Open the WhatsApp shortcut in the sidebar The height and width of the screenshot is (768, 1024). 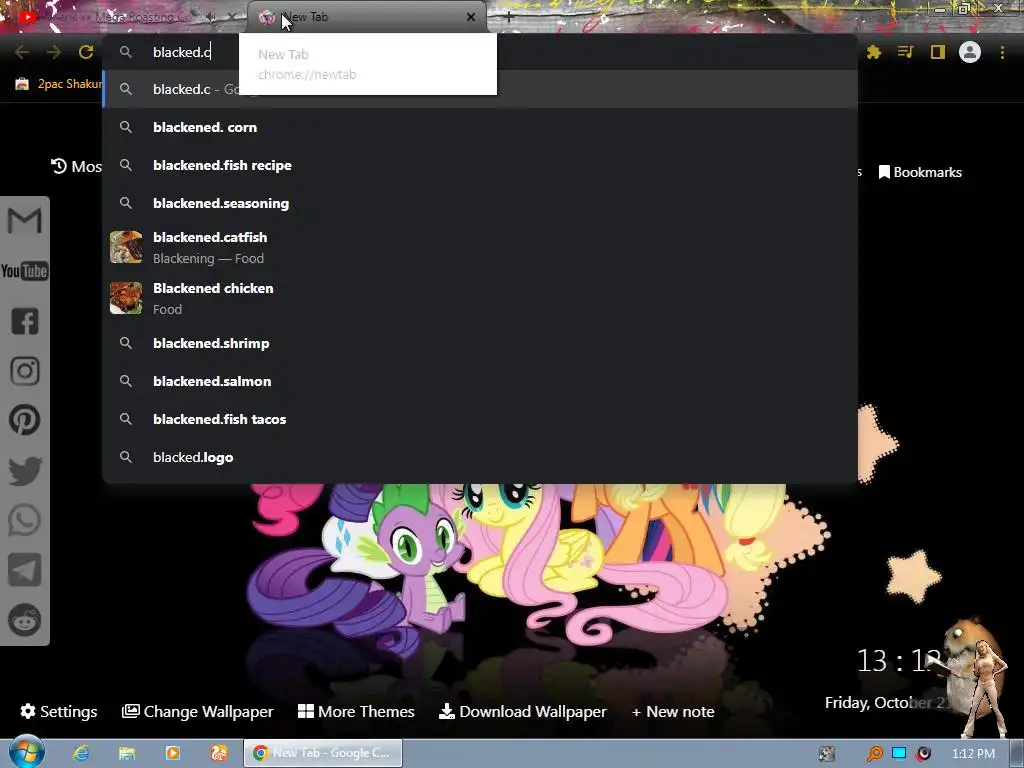click(x=25, y=520)
